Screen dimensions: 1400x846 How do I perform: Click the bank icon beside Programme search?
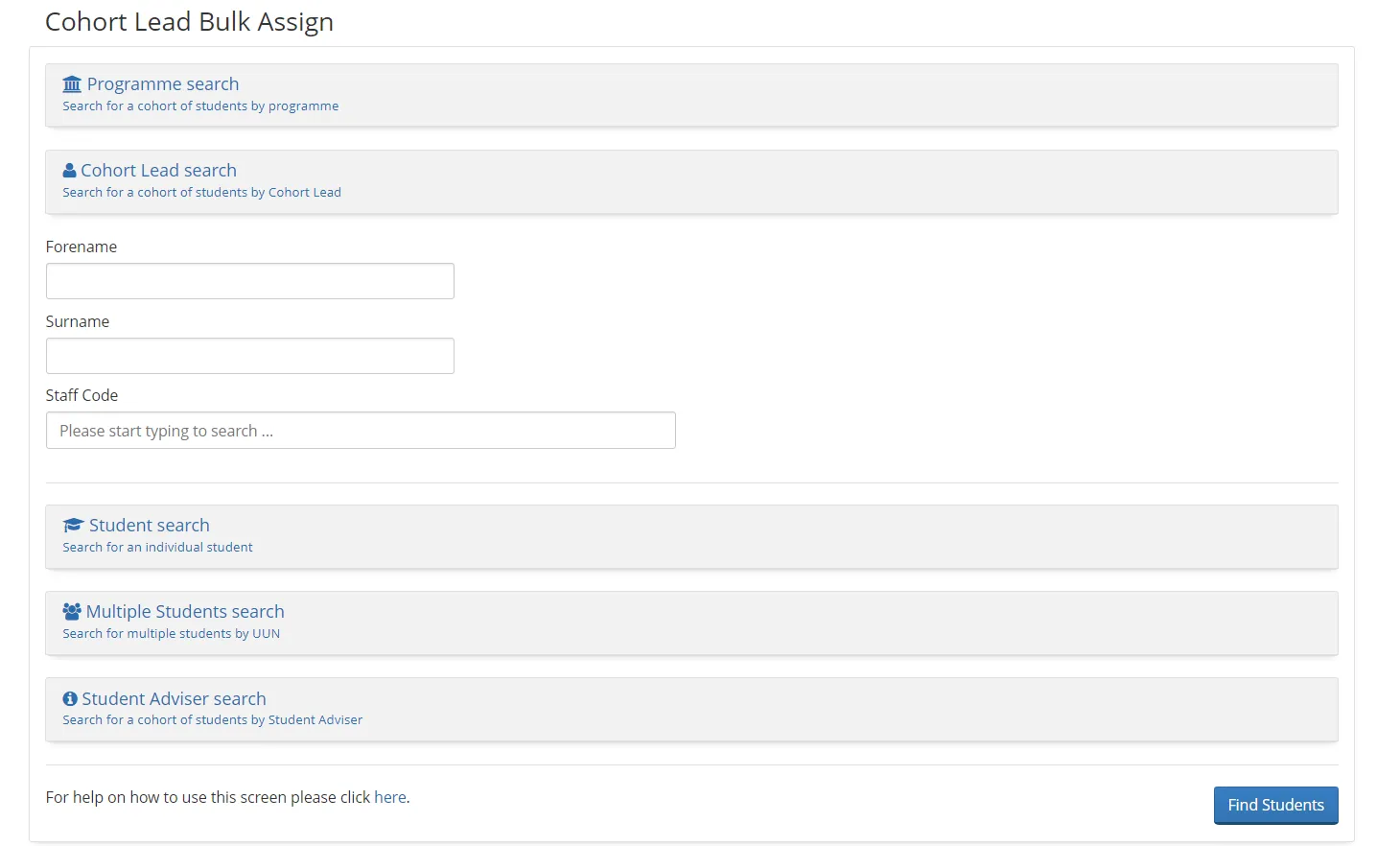tap(70, 83)
